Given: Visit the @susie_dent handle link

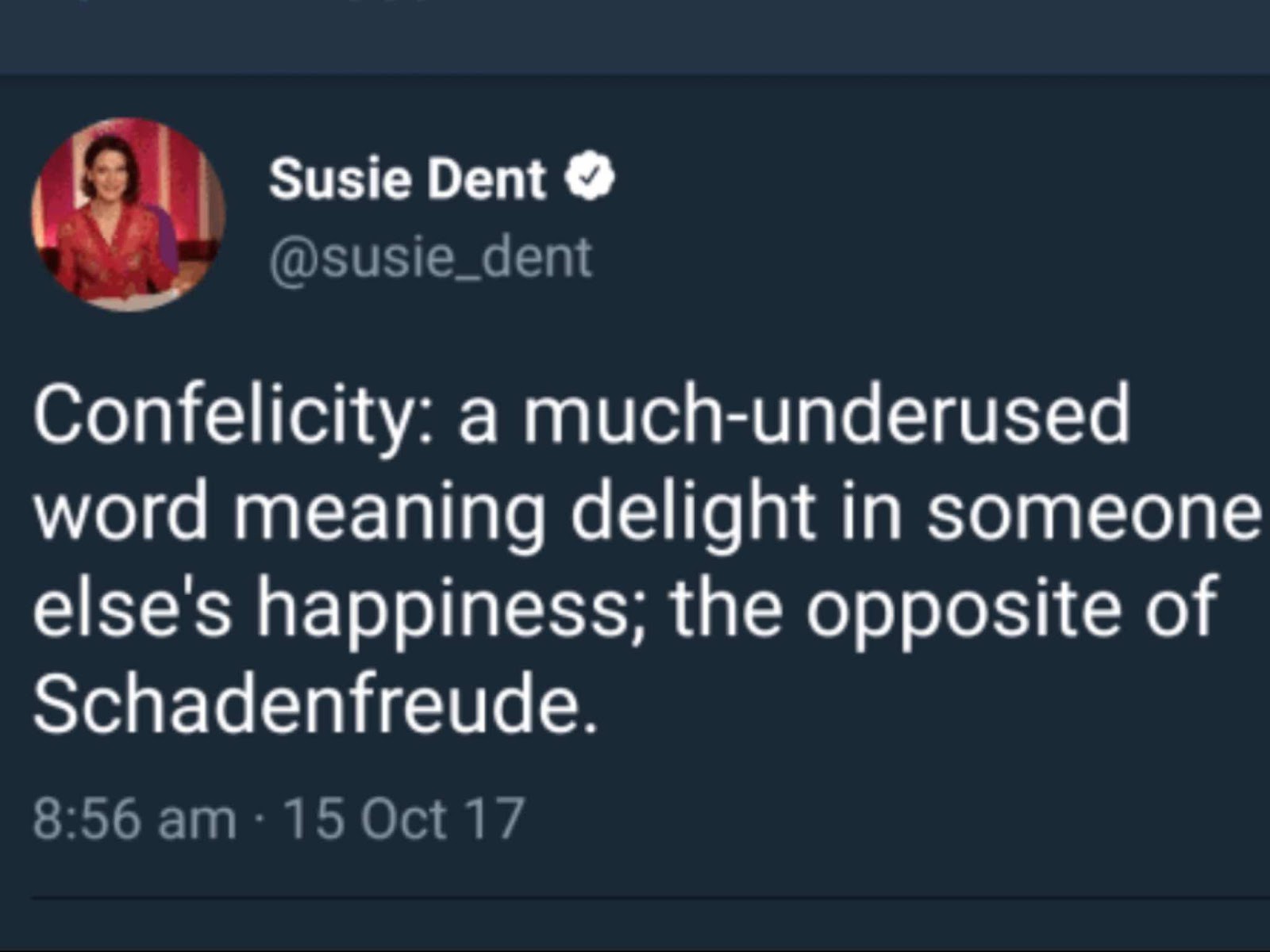Looking at the screenshot, I should pyautogui.click(x=431, y=258).
